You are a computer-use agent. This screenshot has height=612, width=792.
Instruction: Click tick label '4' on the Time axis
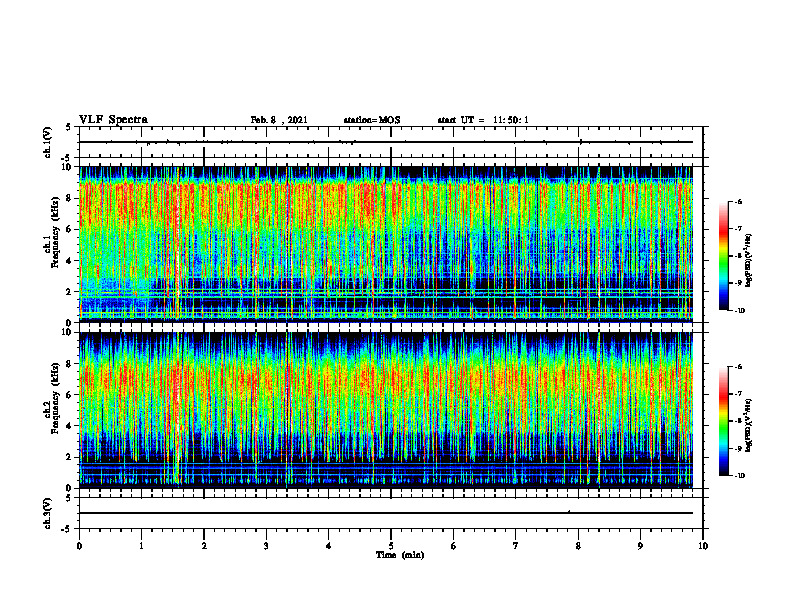pos(329,546)
